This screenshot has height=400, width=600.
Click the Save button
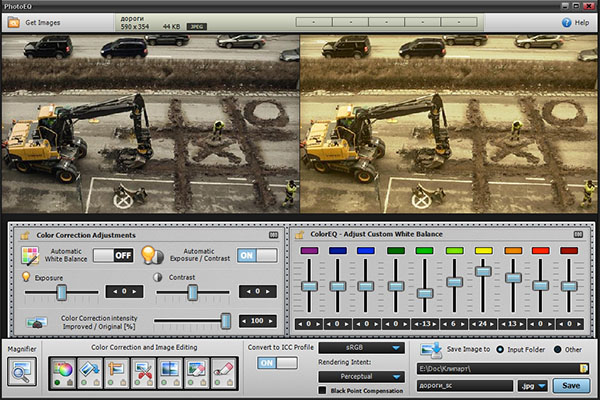click(571, 385)
